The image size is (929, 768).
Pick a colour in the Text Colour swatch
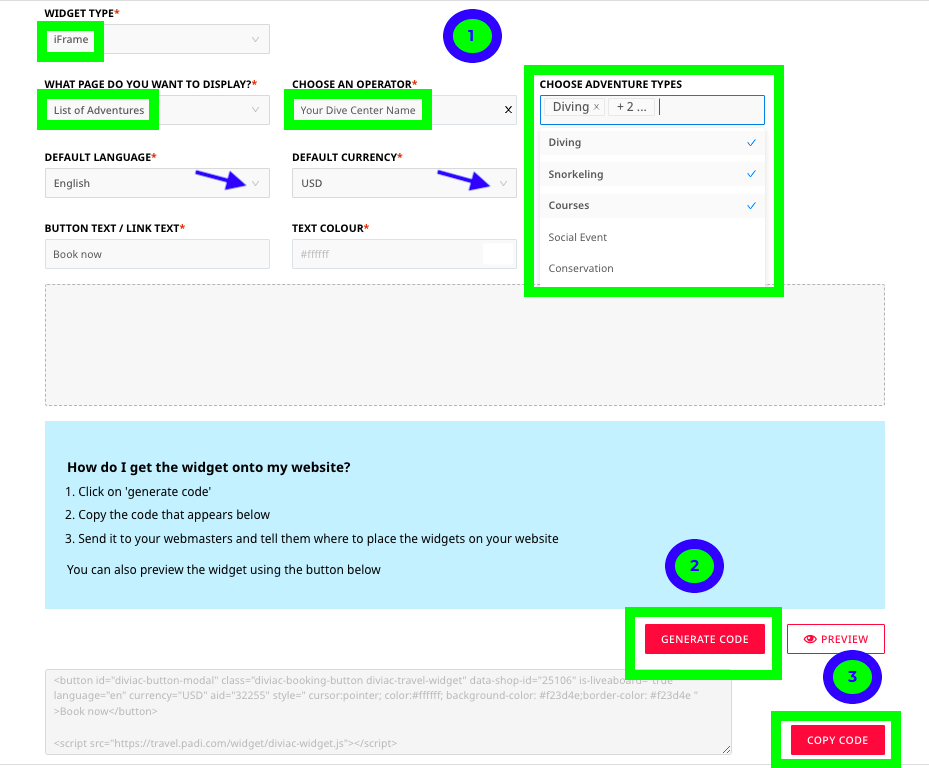coord(496,254)
